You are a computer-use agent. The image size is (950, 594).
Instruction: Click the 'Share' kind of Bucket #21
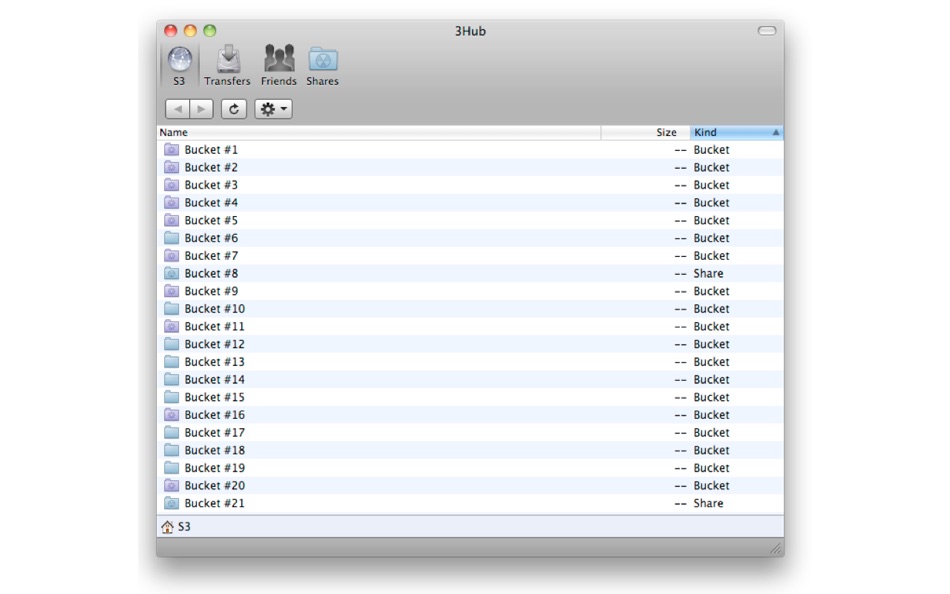point(708,502)
